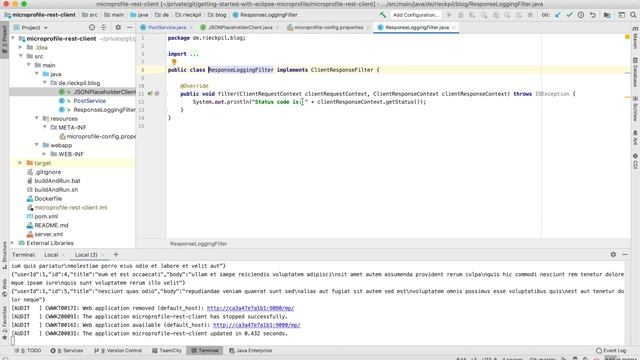Image resolution: width=640 pixels, height=360 pixels.
Task: Close the ResponseLoggingFilter.java tab
Action: tap(453, 27)
